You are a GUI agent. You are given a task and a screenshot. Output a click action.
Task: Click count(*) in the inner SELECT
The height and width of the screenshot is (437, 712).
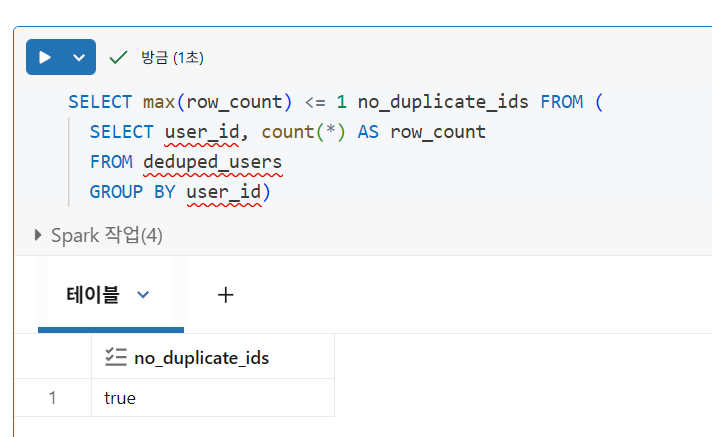click(303, 132)
